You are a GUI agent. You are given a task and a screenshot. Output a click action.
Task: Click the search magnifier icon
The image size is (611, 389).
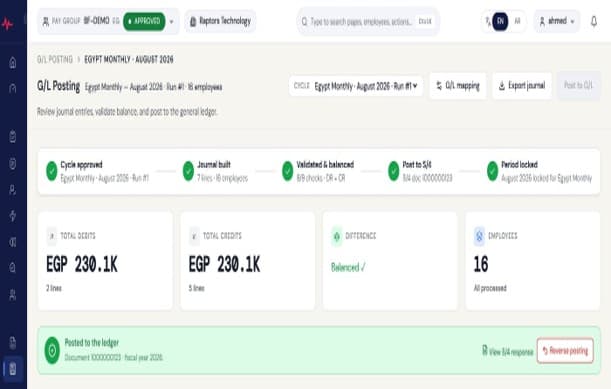tap(304, 21)
